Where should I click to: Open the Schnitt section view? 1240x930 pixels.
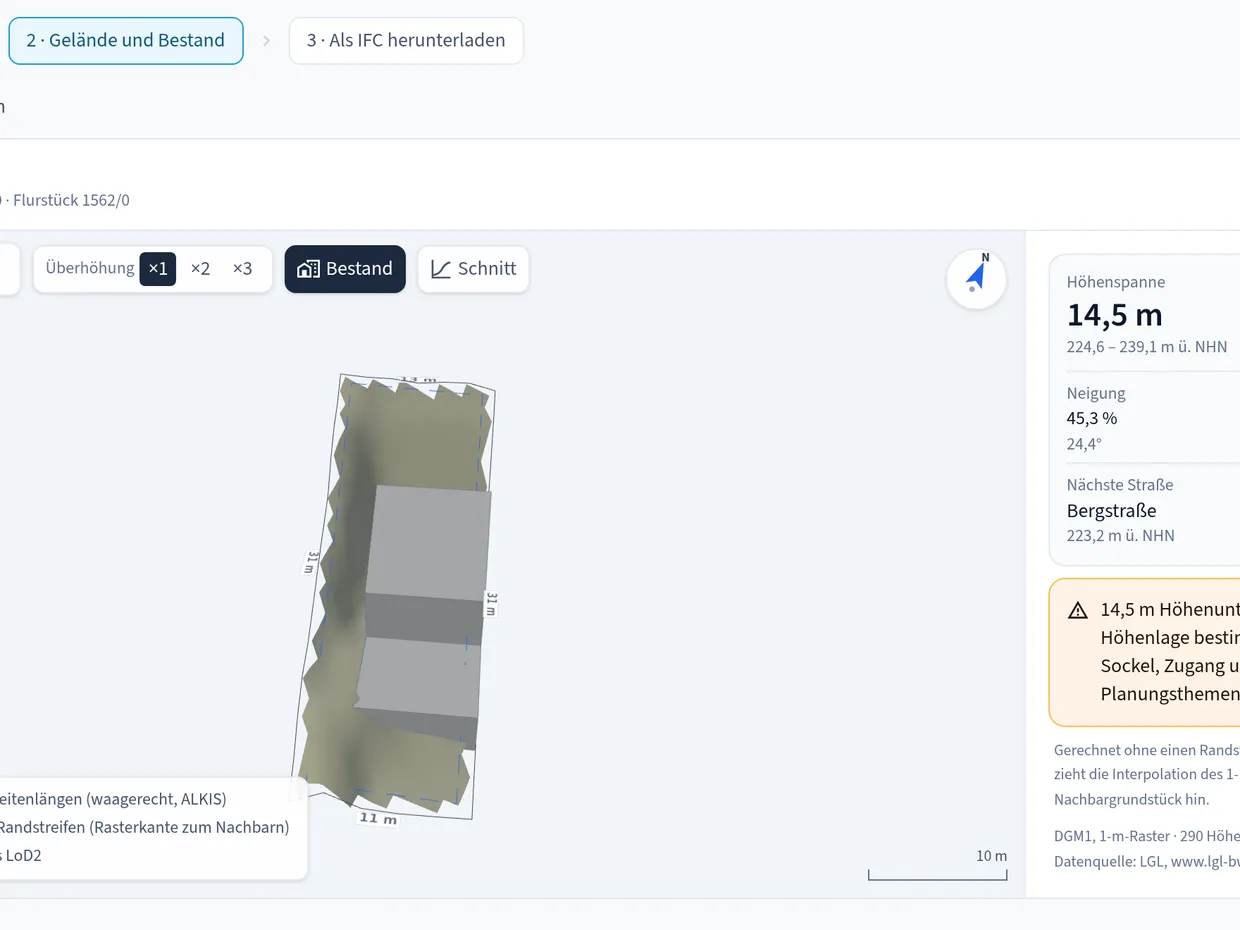[473, 269]
